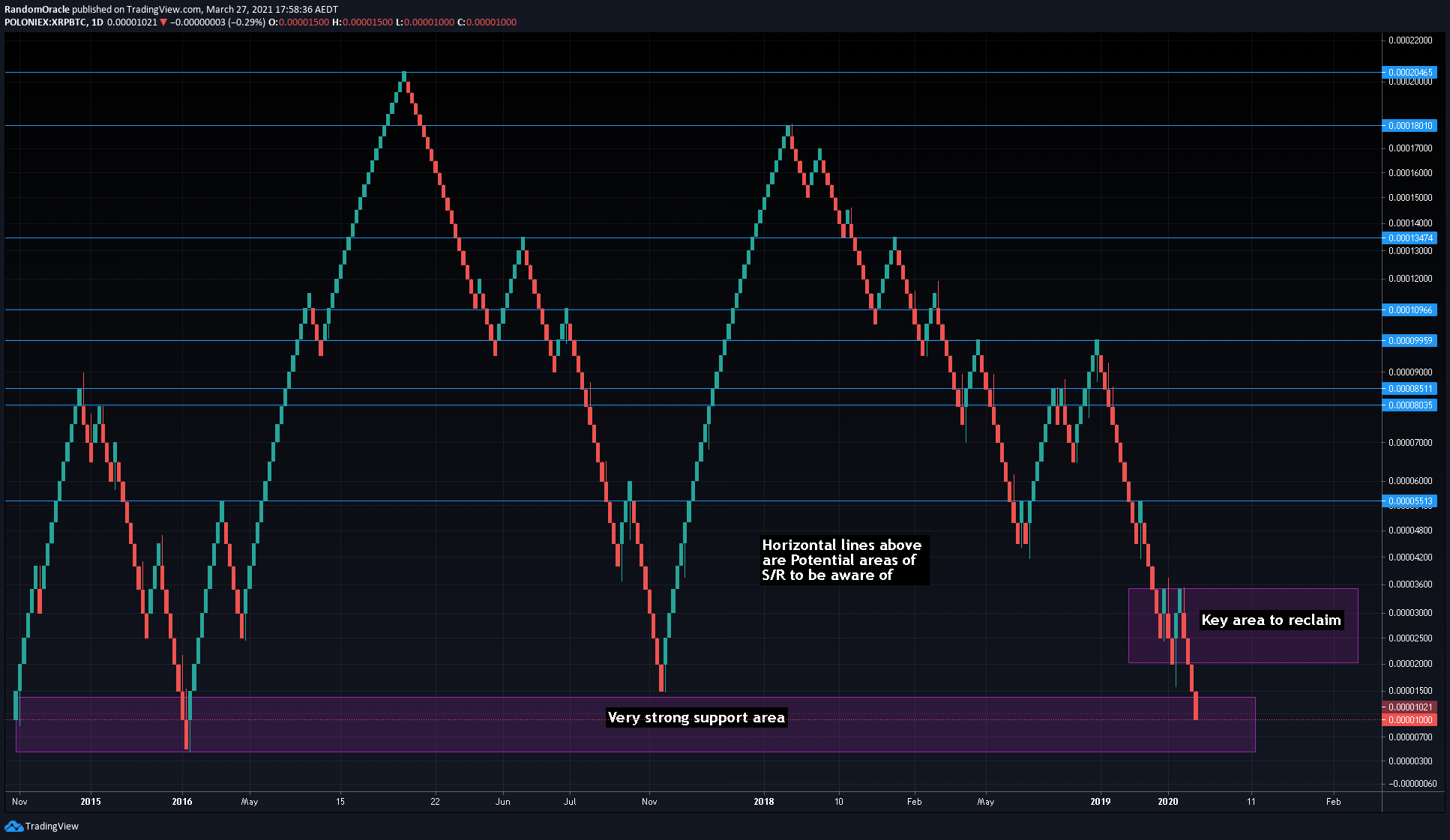Select the 'Very strong support area' text
The height and width of the screenshot is (840, 1450).
pos(697,718)
